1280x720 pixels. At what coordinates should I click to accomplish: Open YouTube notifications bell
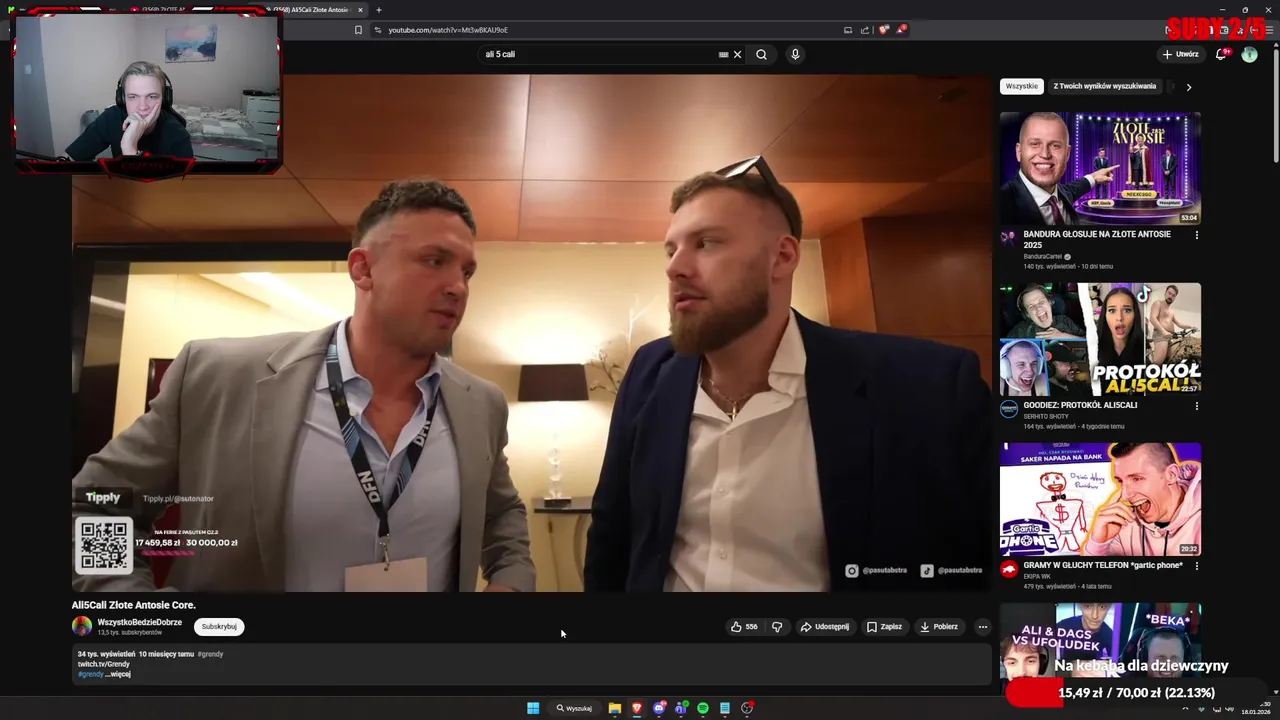[1221, 54]
